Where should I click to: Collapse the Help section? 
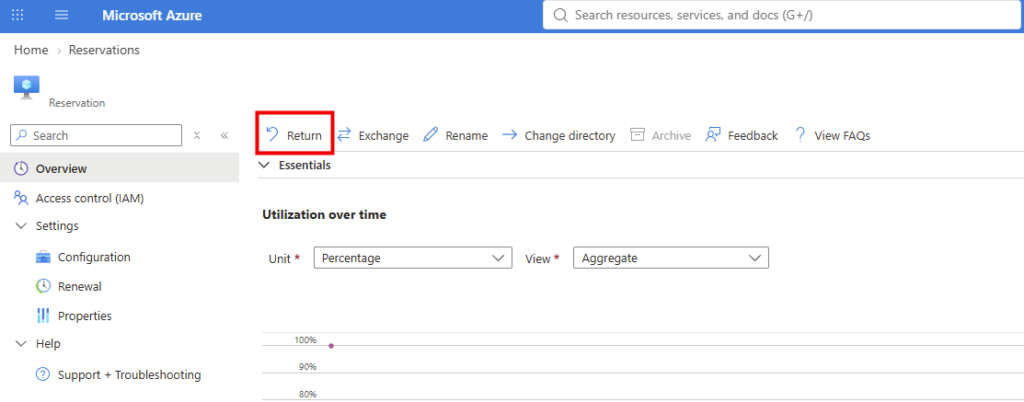[x=22, y=343]
